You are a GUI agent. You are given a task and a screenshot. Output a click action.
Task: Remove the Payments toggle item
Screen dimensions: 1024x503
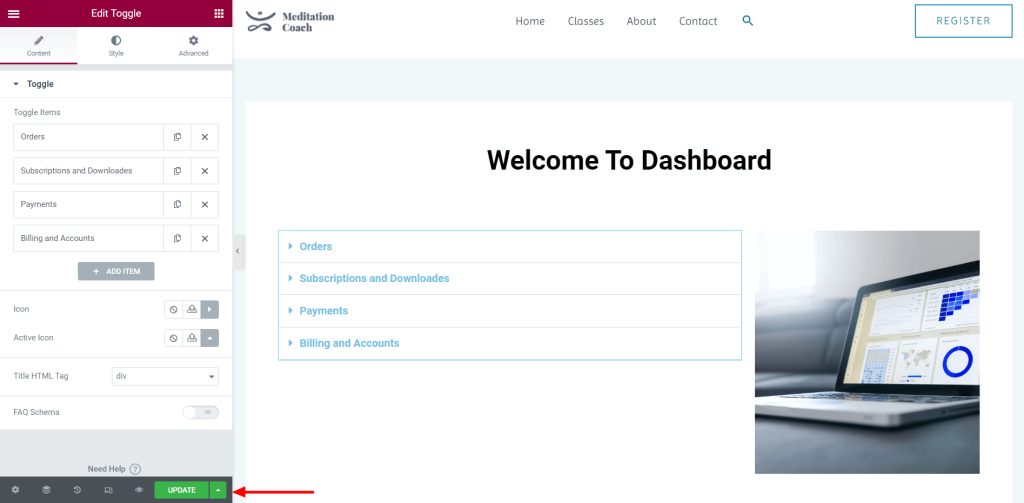[x=204, y=204]
